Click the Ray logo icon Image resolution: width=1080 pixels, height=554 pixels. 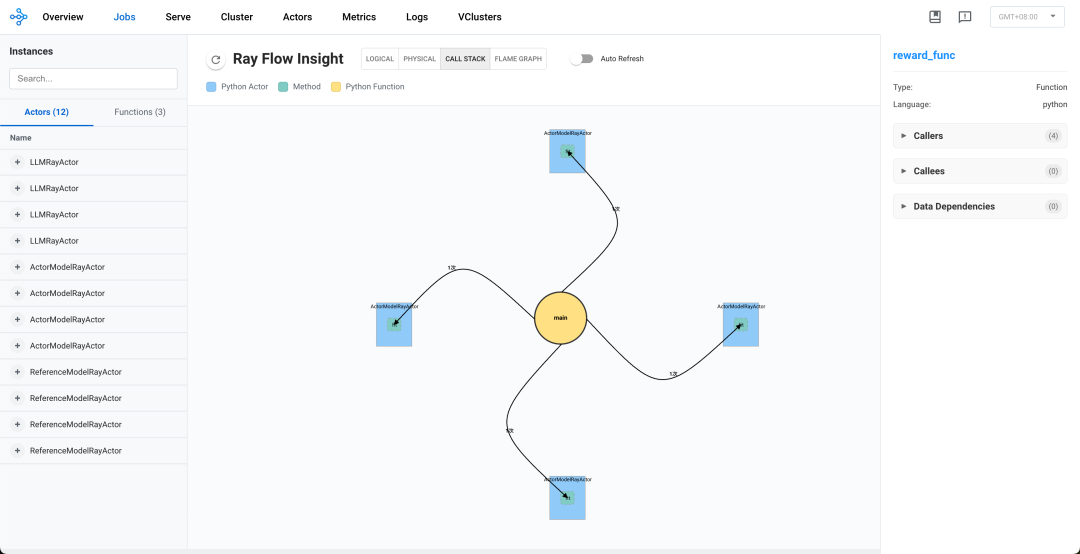19,17
